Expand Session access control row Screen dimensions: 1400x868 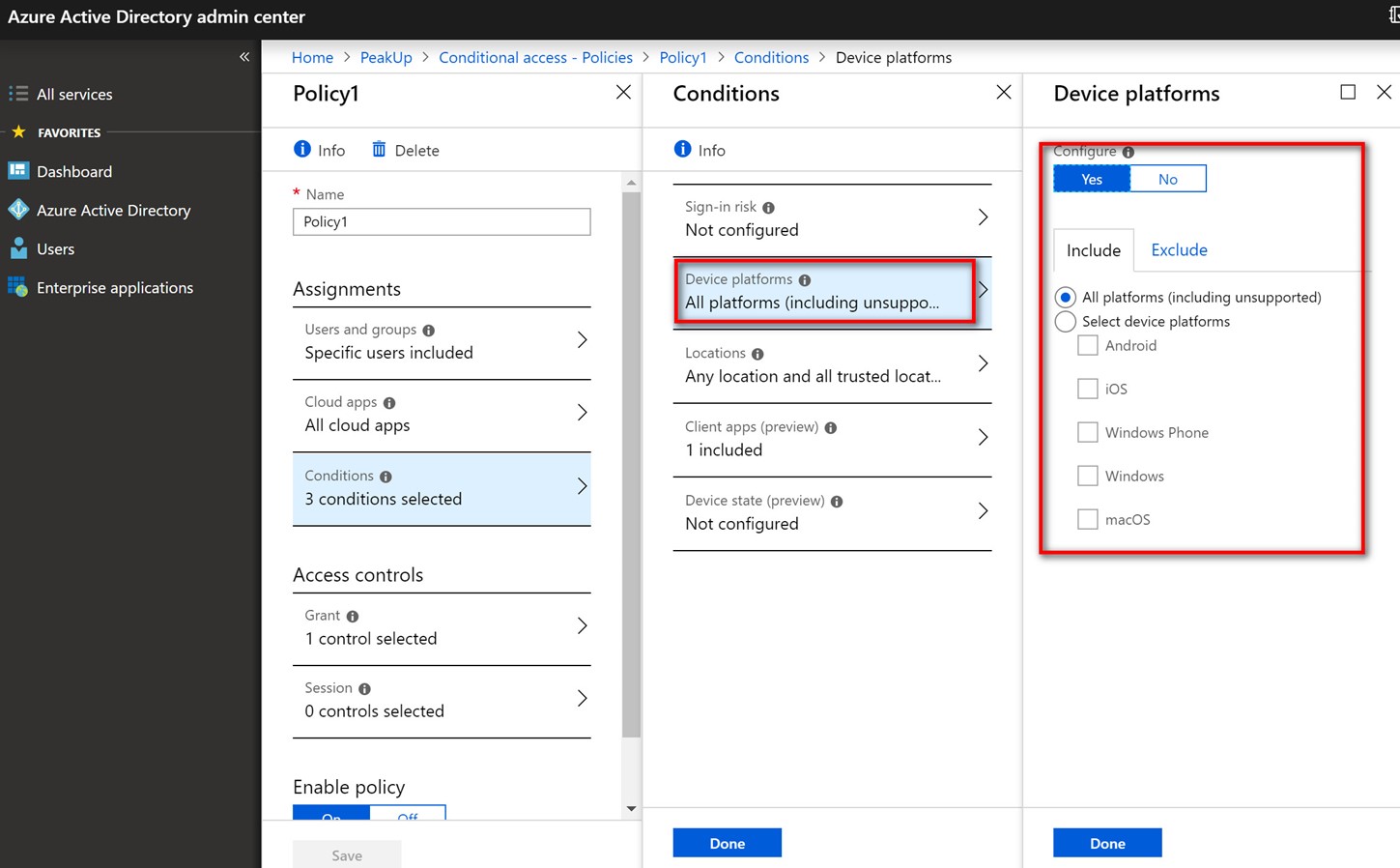click(442, 701)
